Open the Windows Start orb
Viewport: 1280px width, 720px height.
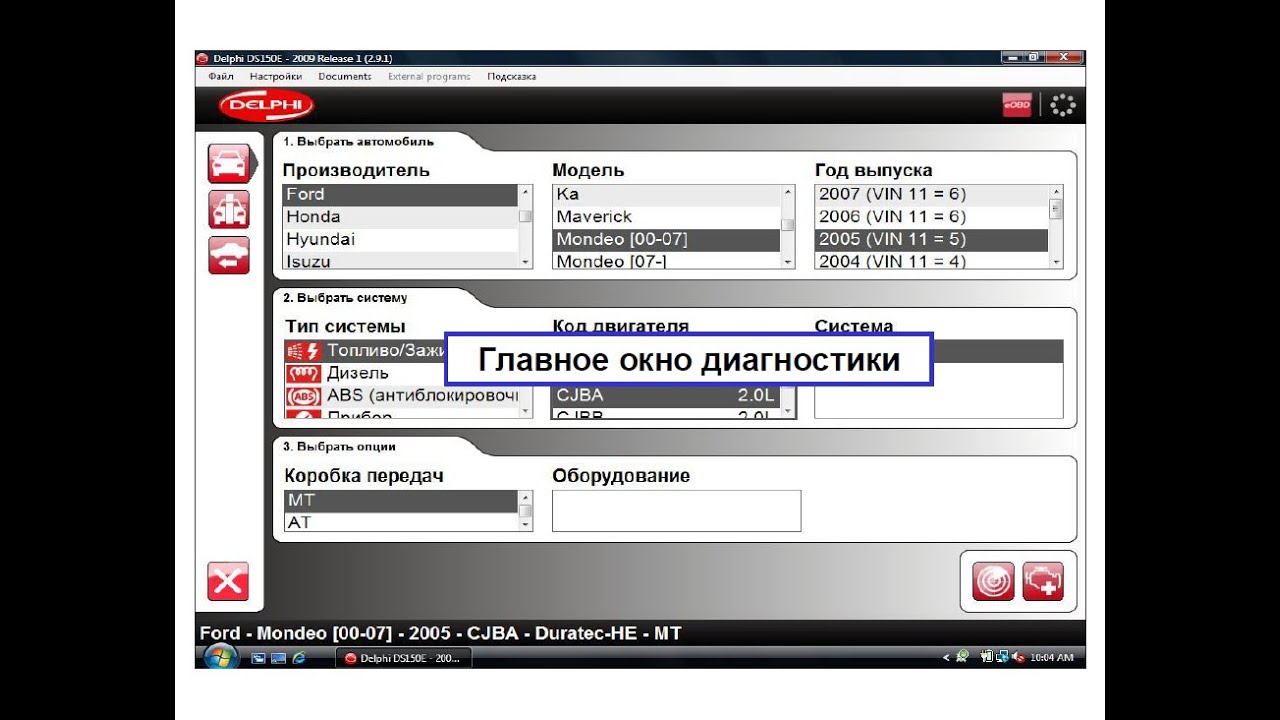pos(220,657)
